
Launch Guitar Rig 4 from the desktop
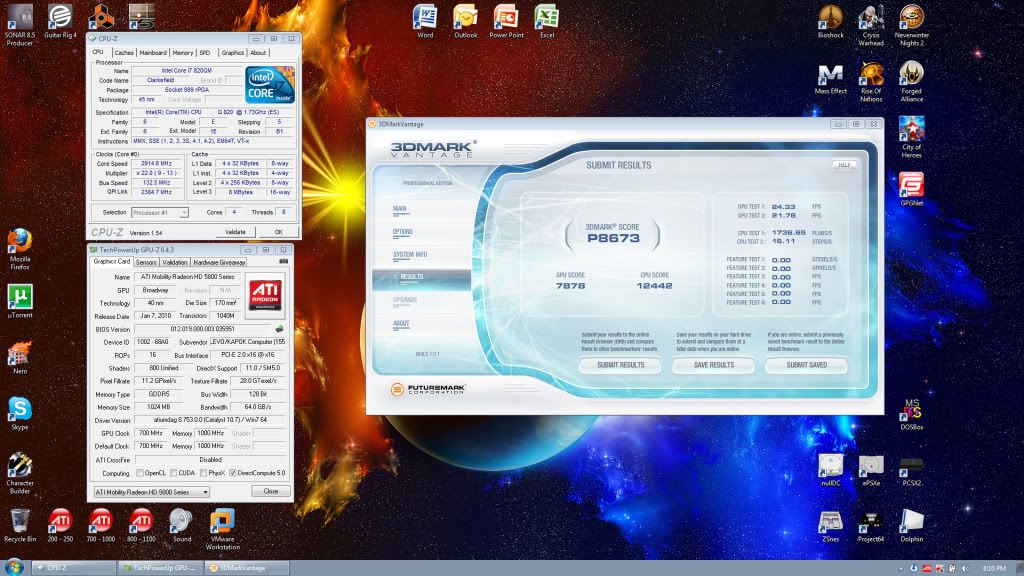click(60, 22)
